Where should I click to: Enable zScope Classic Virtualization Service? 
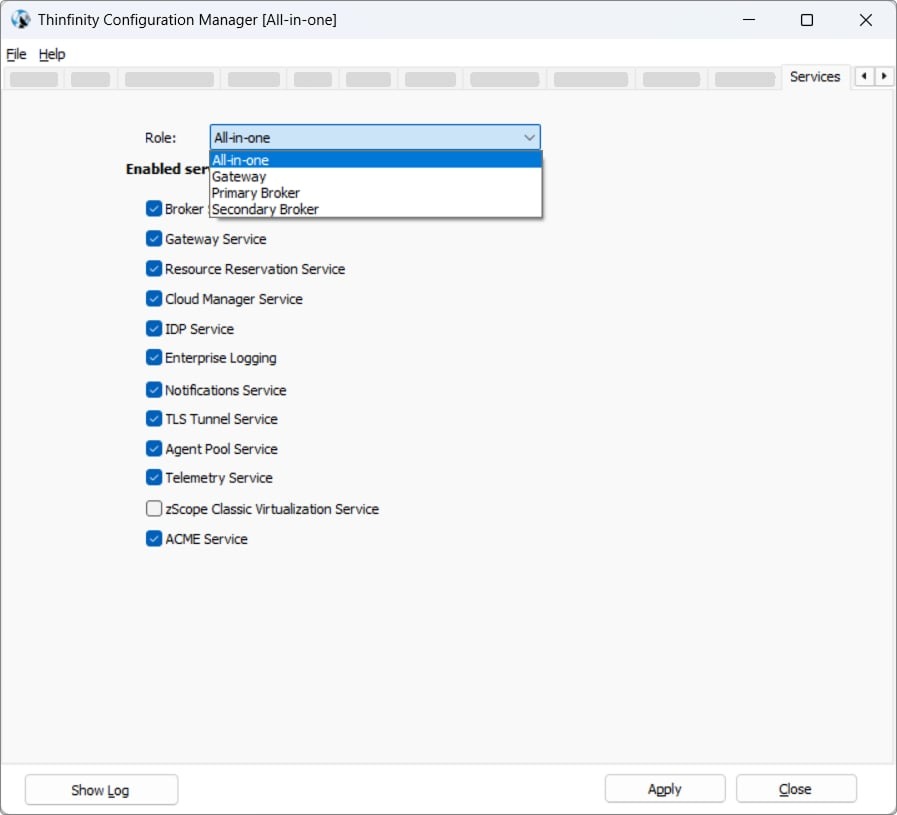154,509
